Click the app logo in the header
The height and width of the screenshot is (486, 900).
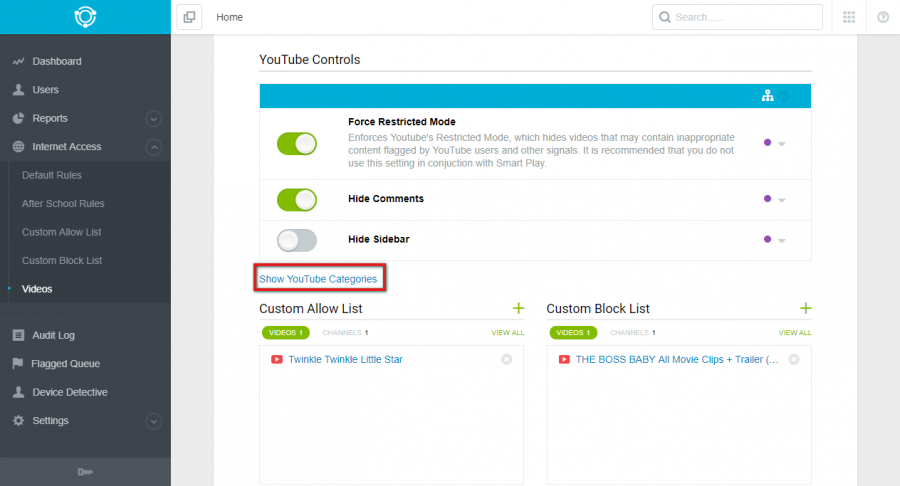pos(85,17)
